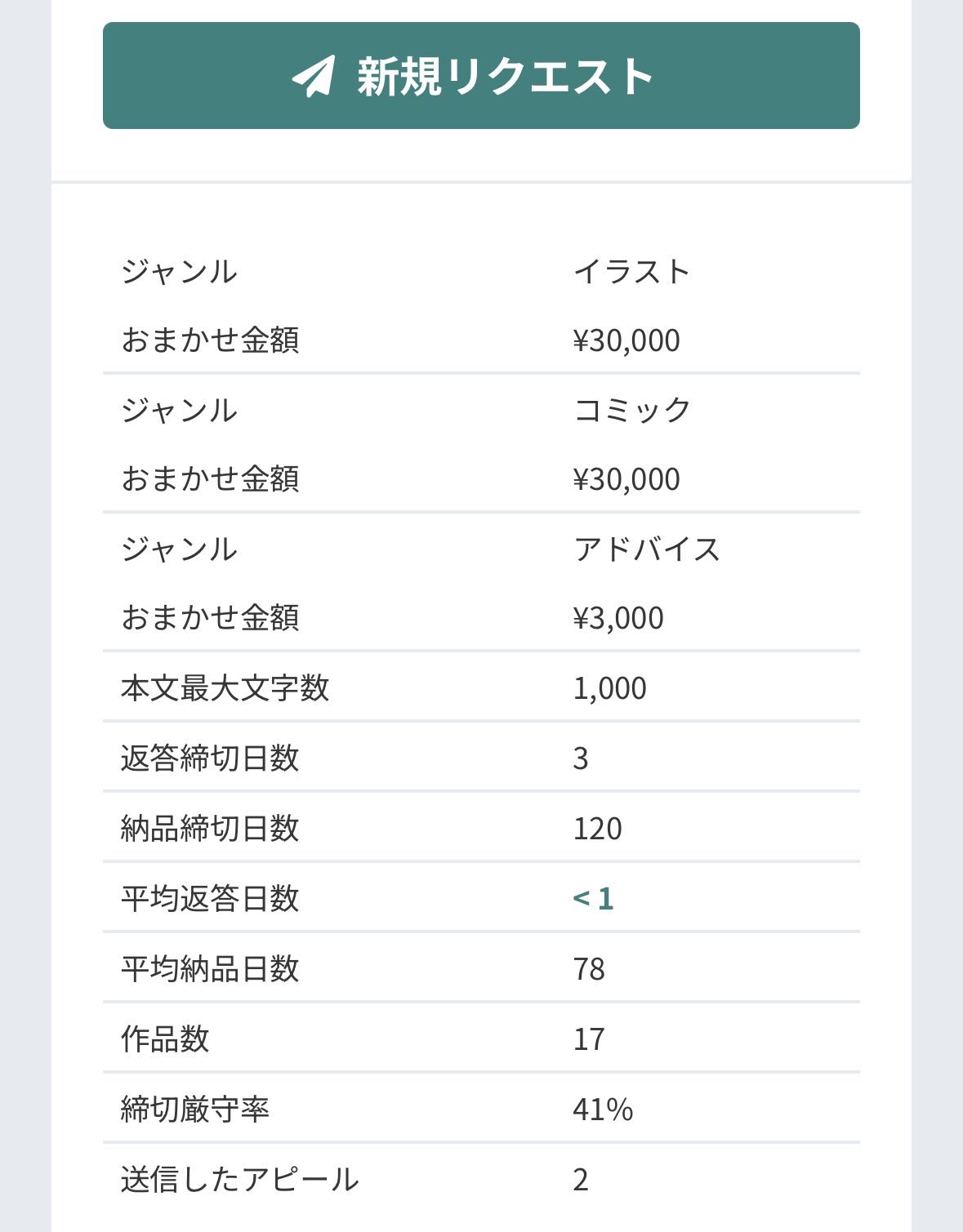The height and width of the screenshot is (1232, 963).
Task: Select the イラスト genre value
Action: pyautogui.click(x=631, y=271)
